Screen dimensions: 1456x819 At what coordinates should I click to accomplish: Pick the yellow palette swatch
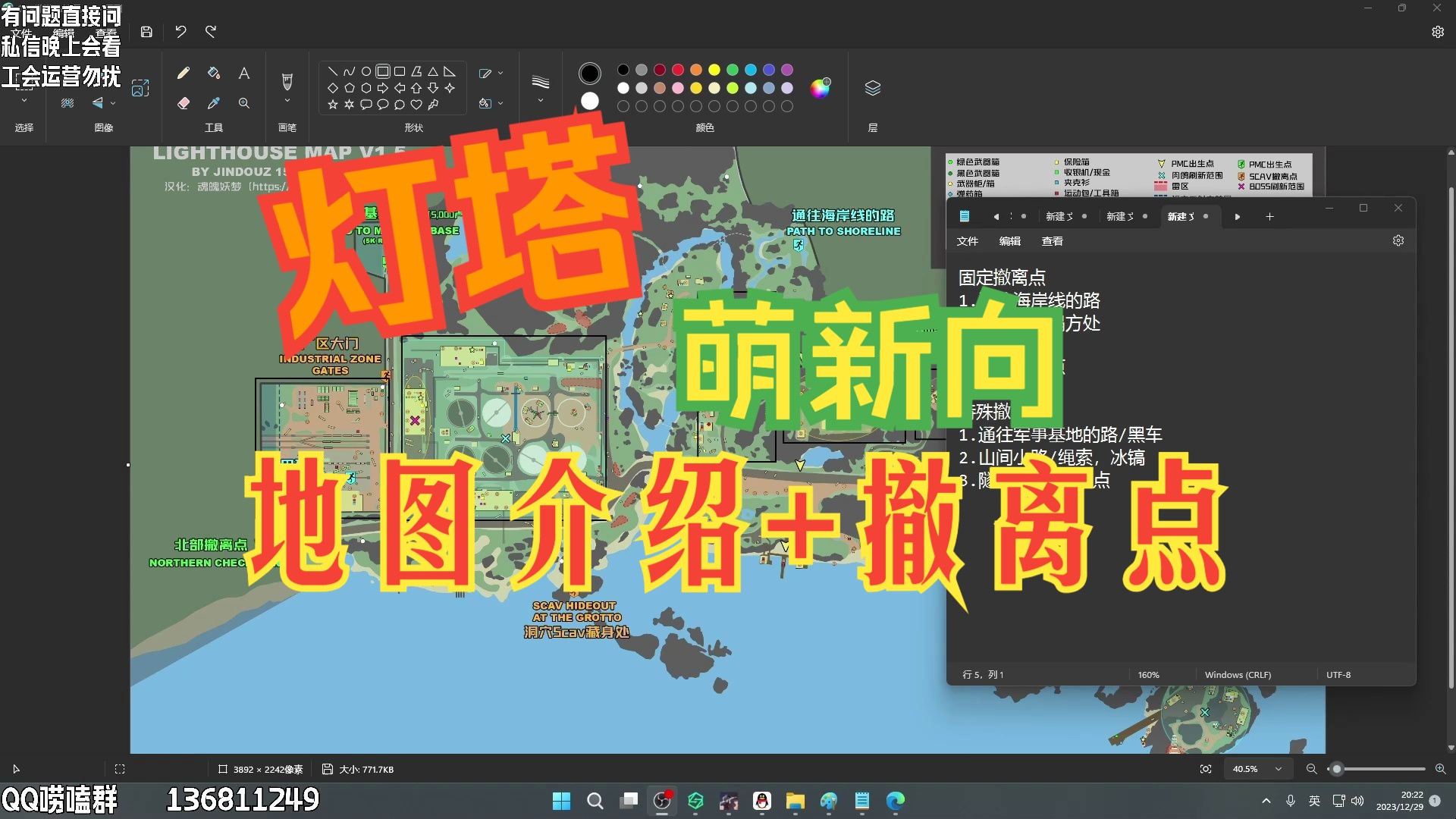[x=714, y=70]
